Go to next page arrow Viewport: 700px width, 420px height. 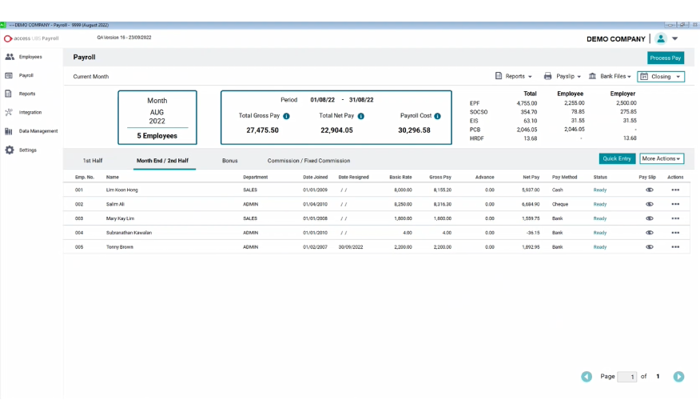pyautogui.click(x=678, y=377)
